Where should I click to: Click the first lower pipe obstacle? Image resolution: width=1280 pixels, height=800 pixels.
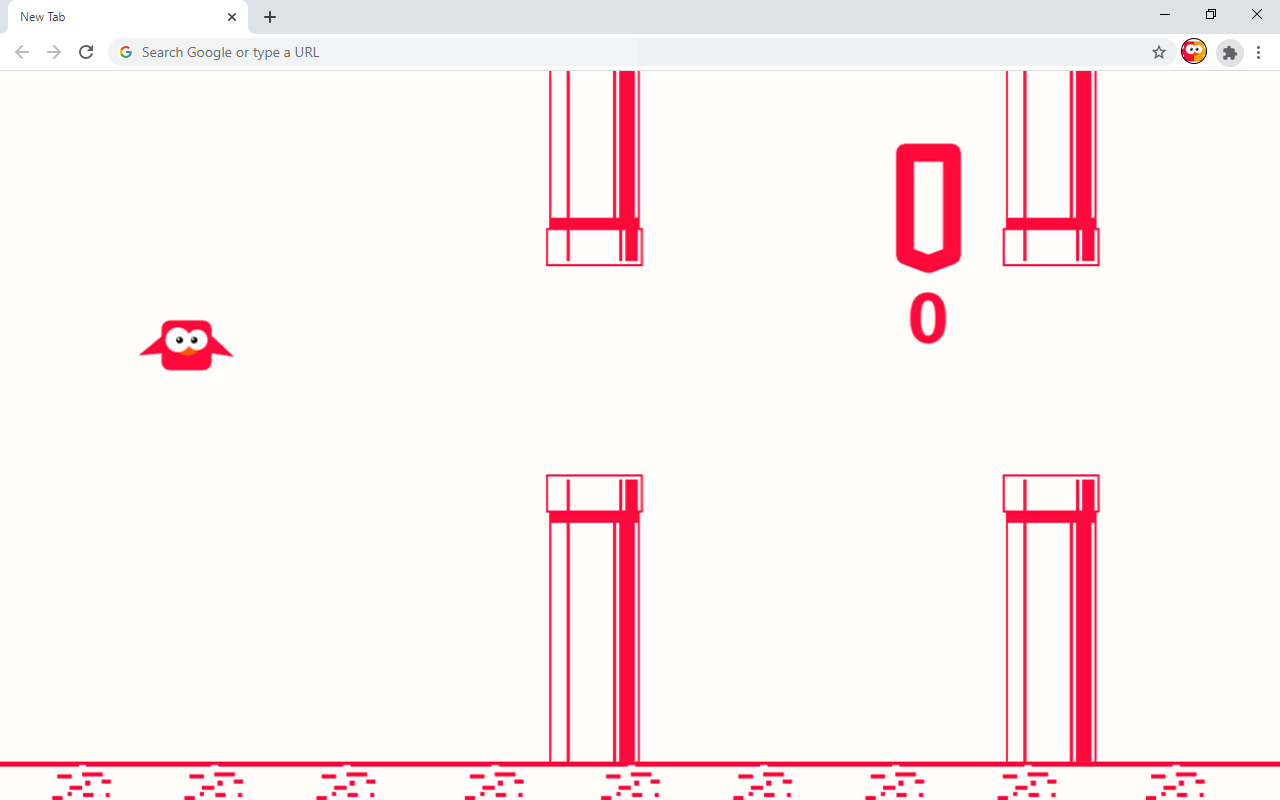(x=594, y=619)
